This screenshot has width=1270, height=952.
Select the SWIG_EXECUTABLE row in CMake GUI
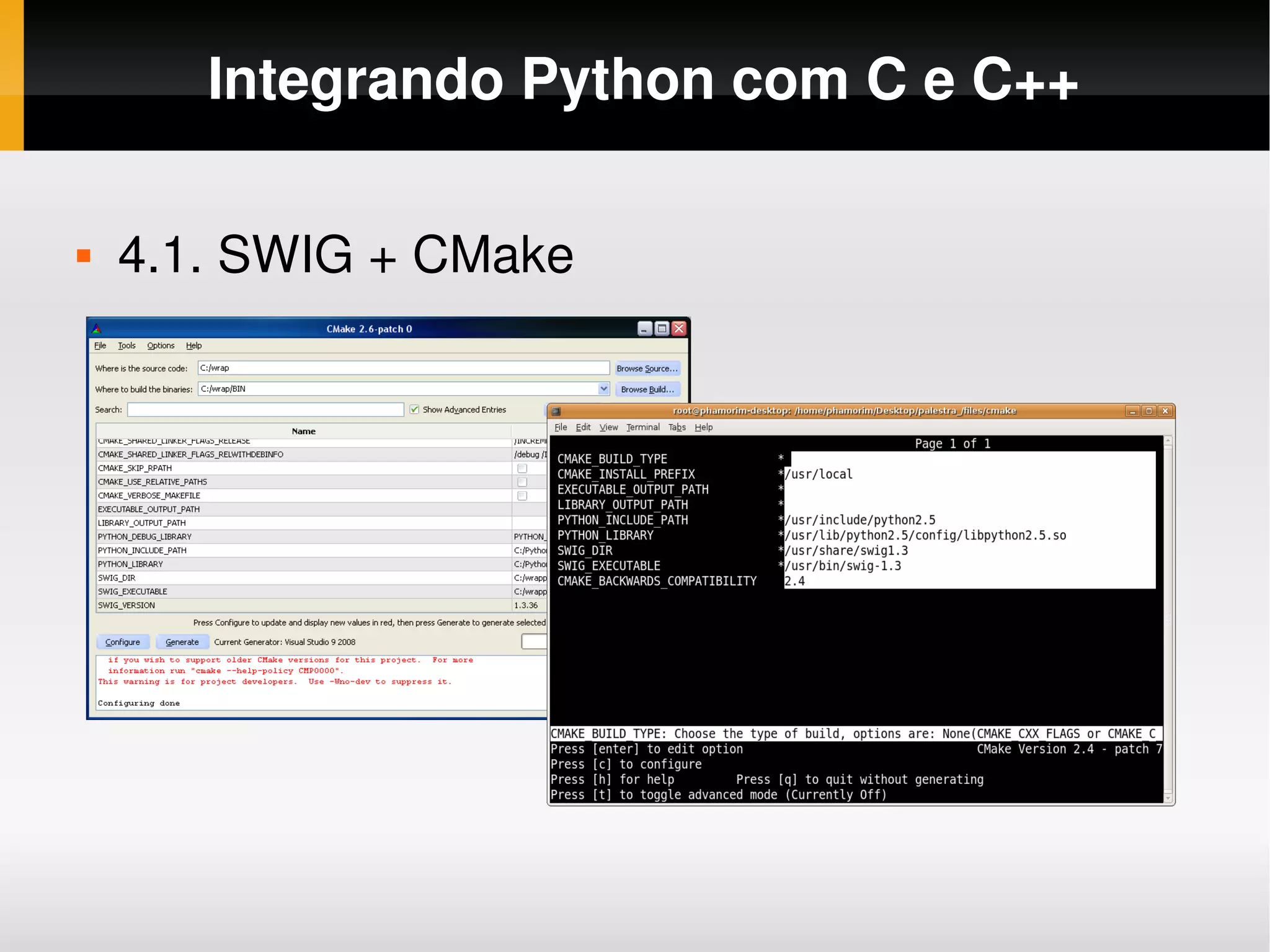pos(321,592)
